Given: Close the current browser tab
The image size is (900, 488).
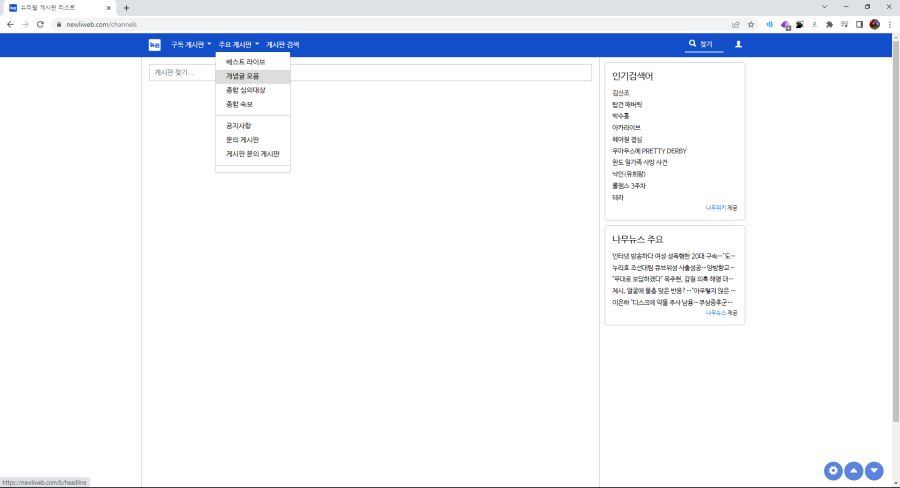Looking at the screenshot, I should click(108, 8).
